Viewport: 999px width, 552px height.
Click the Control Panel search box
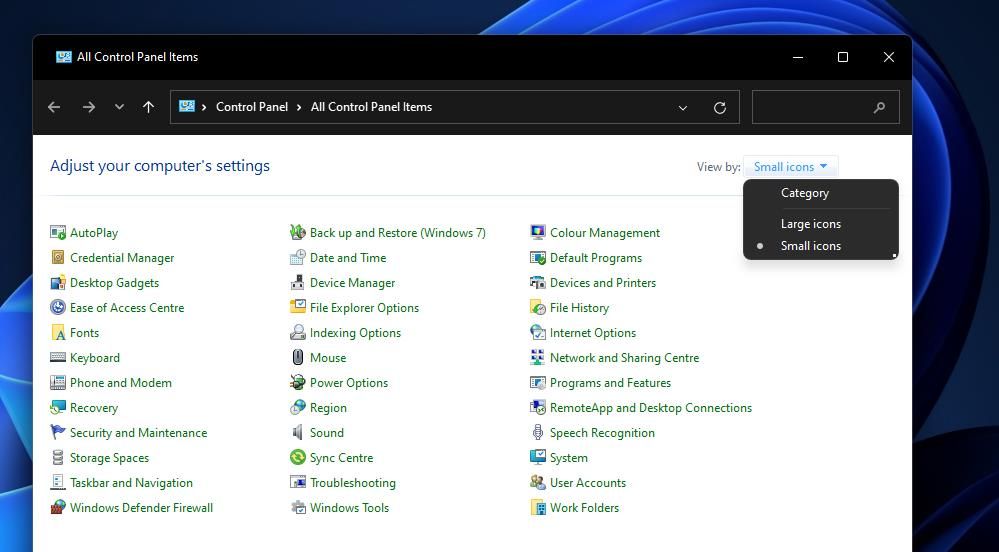click(x=826, y=107)
